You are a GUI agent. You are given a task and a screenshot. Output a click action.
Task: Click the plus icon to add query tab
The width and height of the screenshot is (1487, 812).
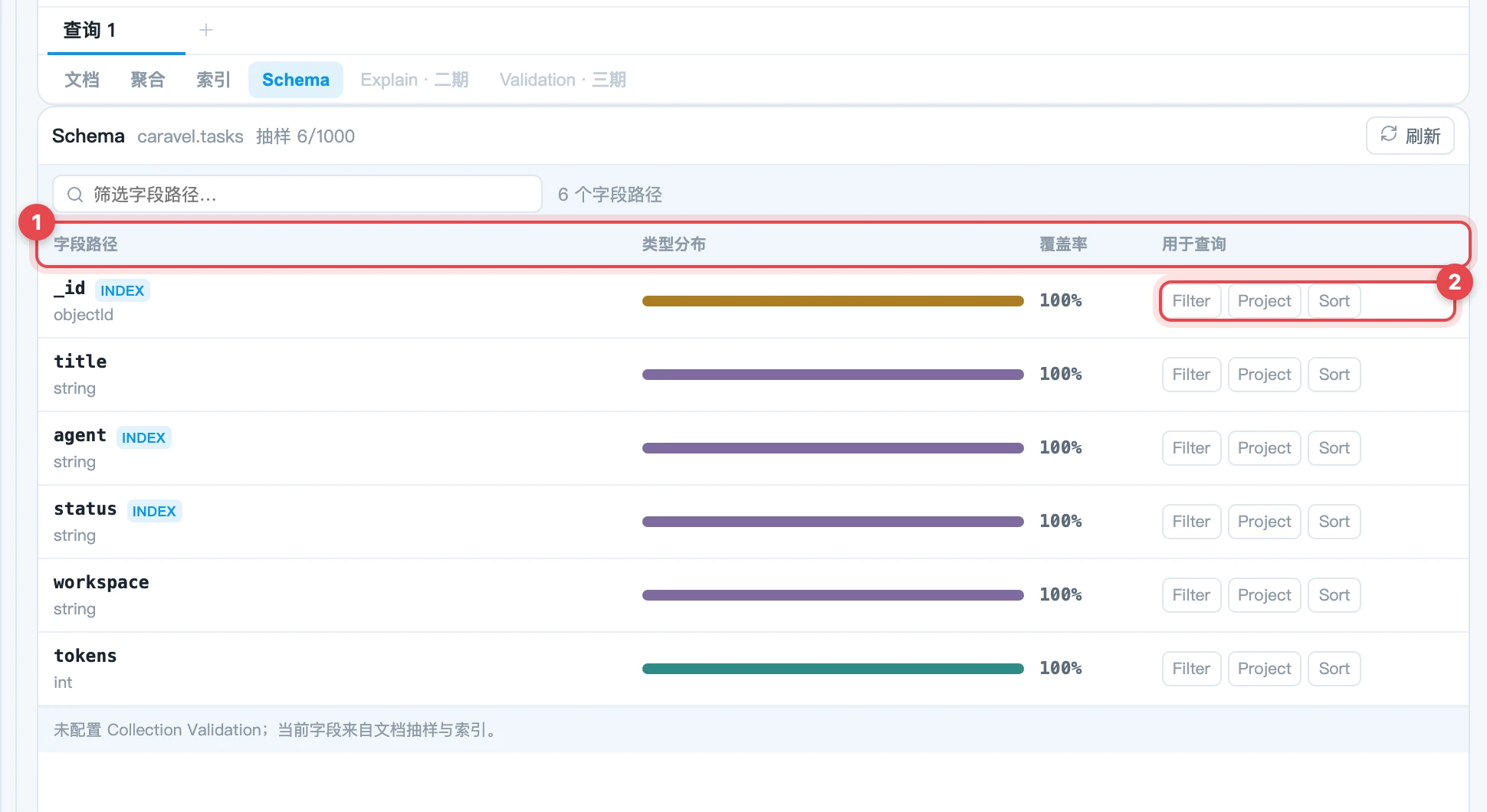pyautogui.click(x=205, y=30)
